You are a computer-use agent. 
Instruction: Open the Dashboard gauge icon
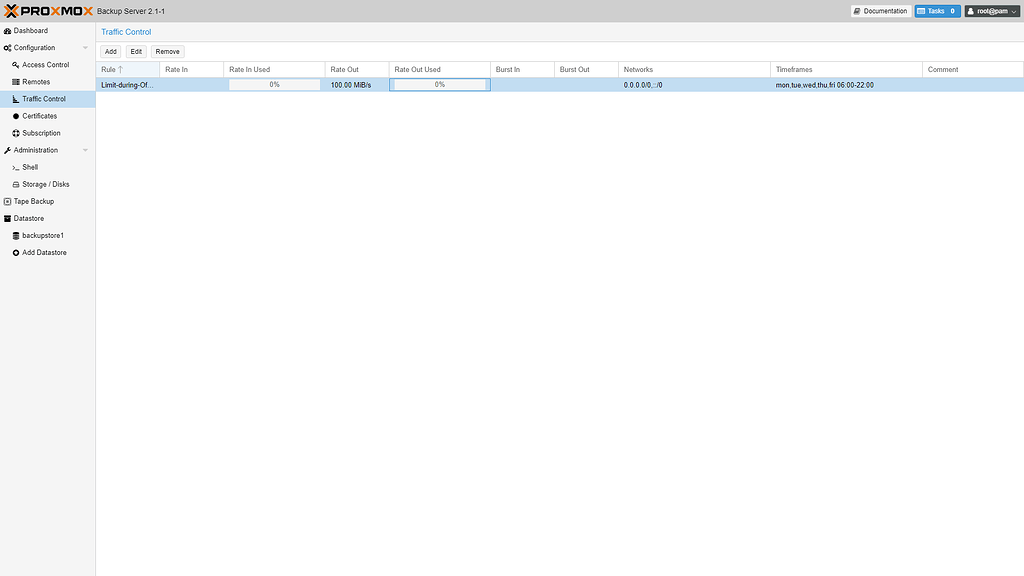pos(9,30)
